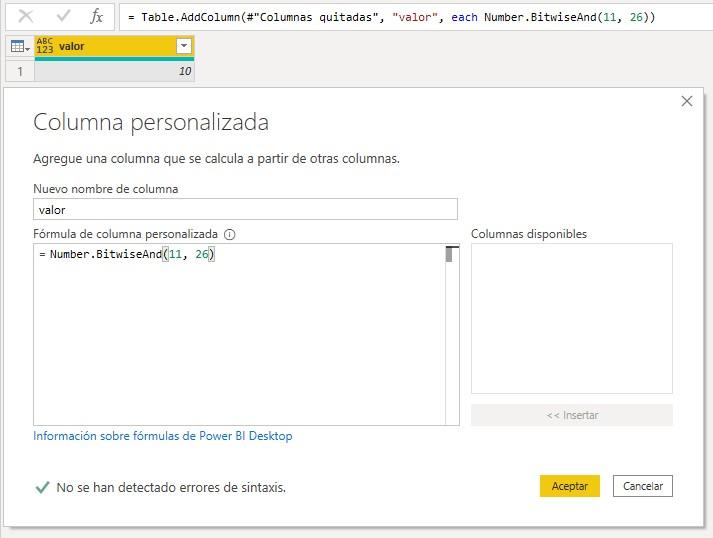Click the Aceptar button
Image resolution: width=713 pixels, height=538 pixels.
click(x=570, y=486)
